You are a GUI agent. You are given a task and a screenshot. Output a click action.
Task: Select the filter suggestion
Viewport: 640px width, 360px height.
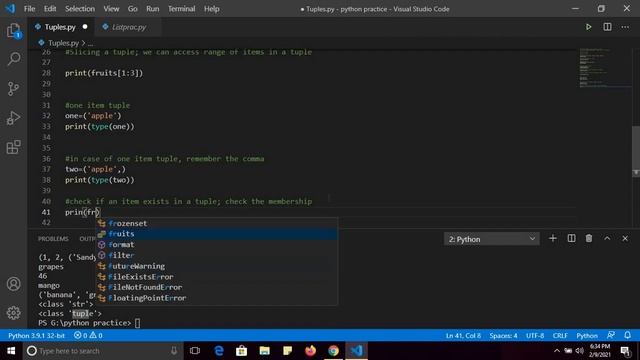(217, 255)
